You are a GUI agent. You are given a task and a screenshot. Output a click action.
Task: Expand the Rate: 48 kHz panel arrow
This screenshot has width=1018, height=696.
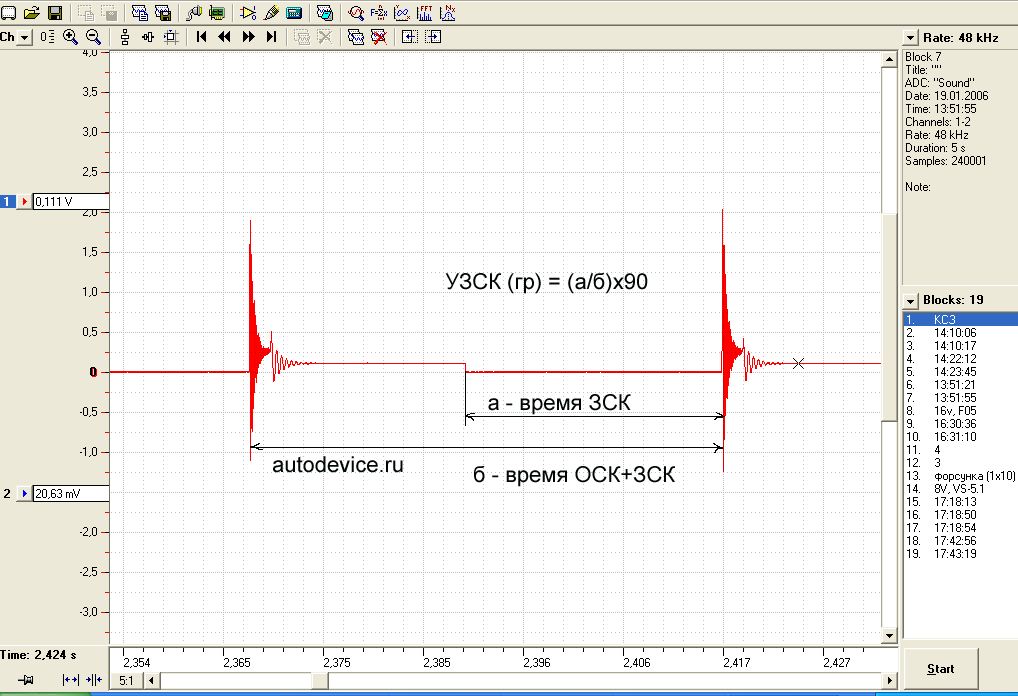(910, 38)
